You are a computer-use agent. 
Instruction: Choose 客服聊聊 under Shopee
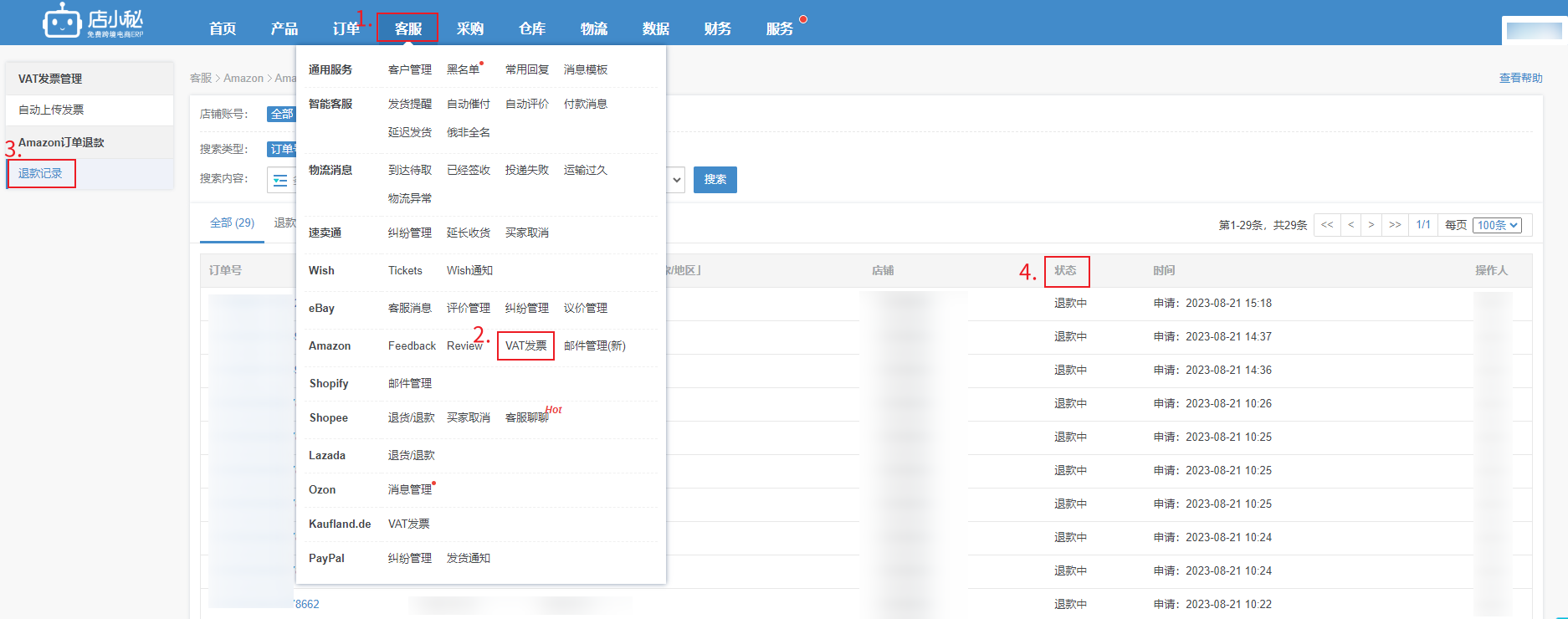tap(527, 417)
